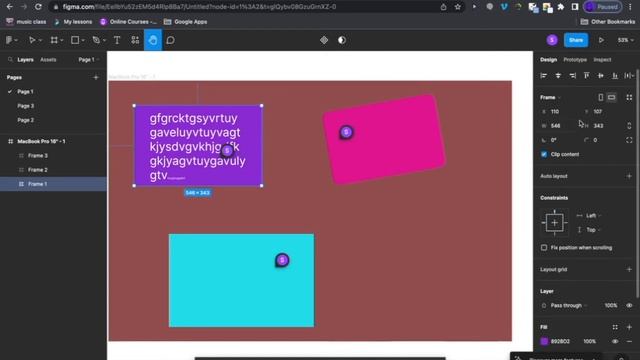Image resolution: width=640 pixels, height=360 pixels.
Task: Select the Text tool
Action: (117, 40)
